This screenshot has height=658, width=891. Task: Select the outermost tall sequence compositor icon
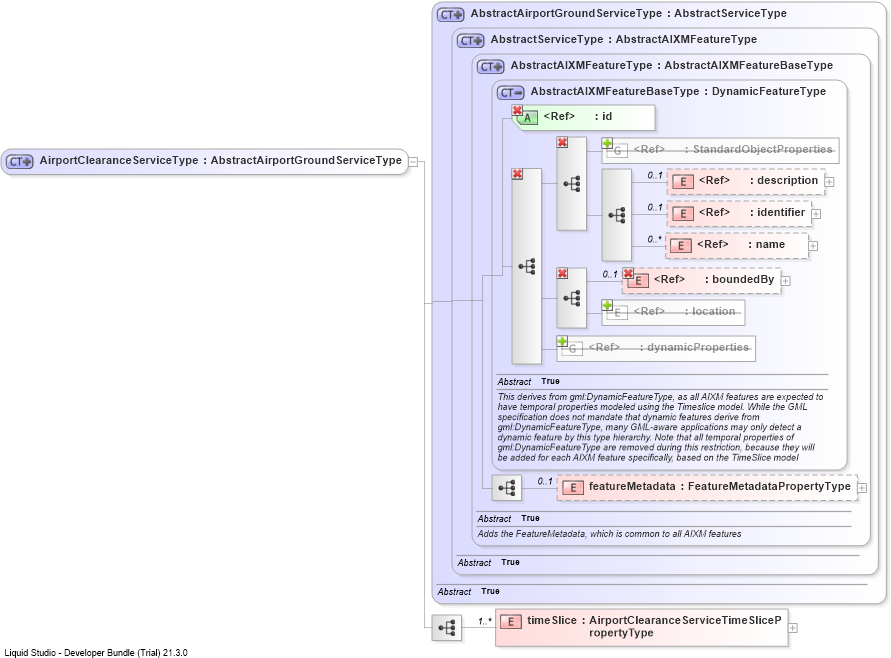527,266
